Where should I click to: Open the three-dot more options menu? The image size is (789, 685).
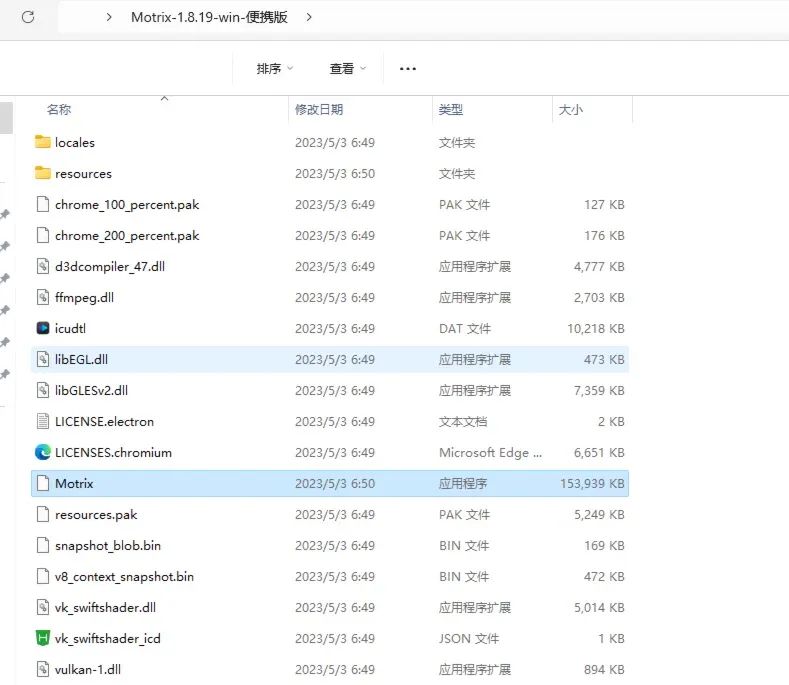coord(408,68)
